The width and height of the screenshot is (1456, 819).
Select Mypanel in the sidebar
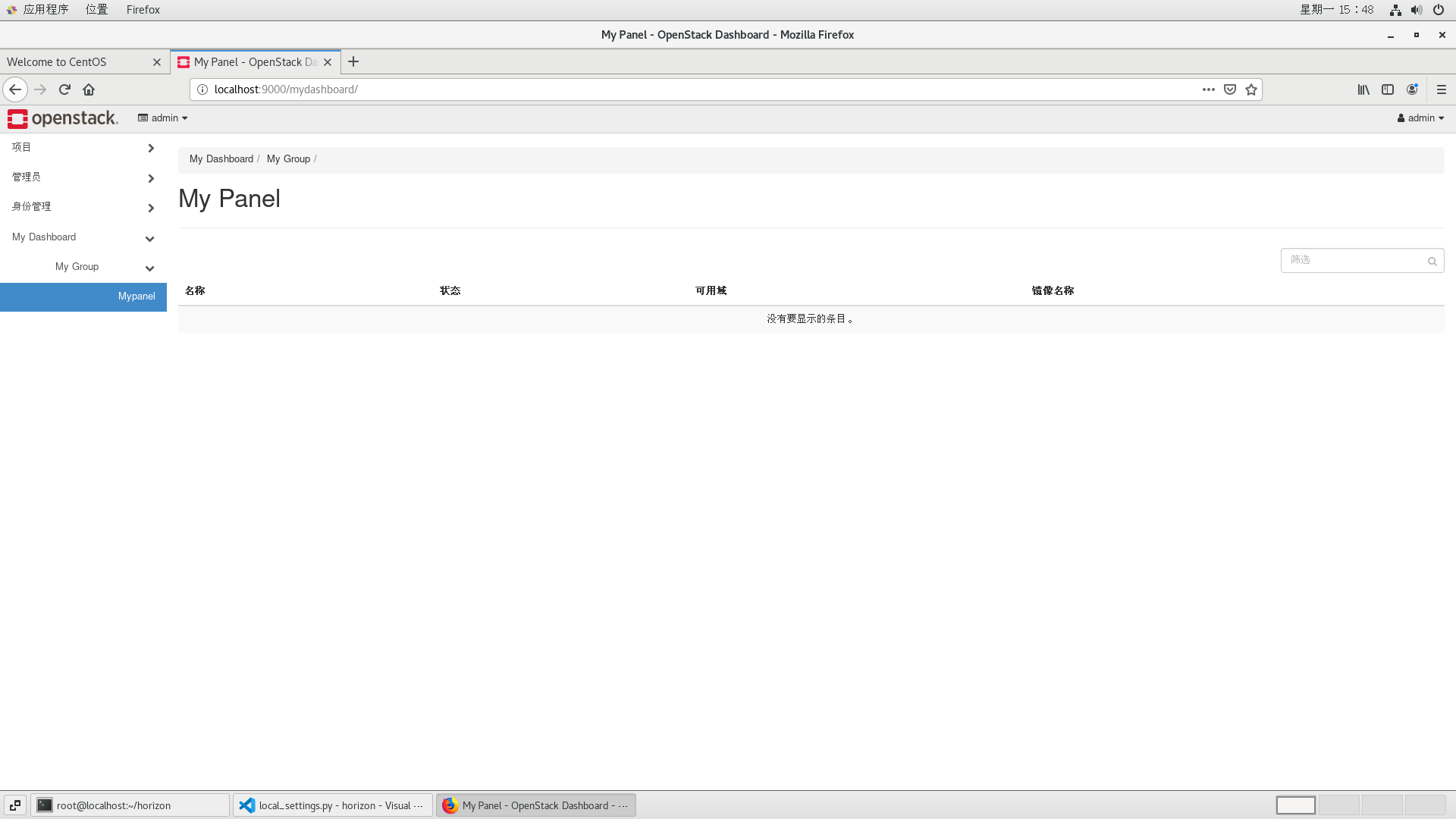coord(136,297)
